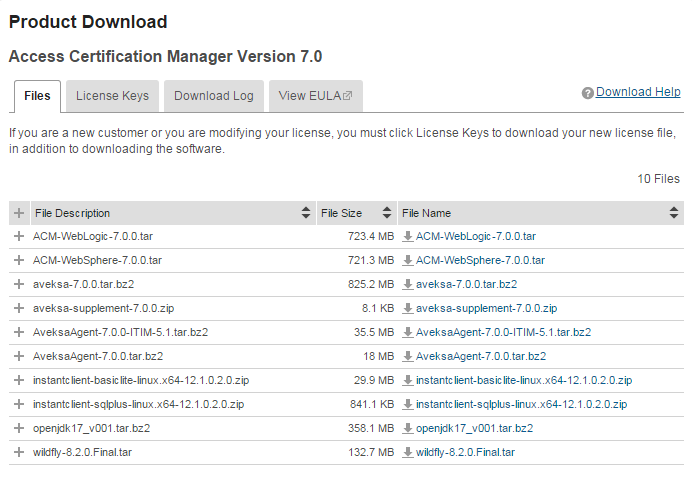Expand the openjdk17_v001.tar.bz2 row
This screenshot has height=496, width=692.
pos(19,428)
